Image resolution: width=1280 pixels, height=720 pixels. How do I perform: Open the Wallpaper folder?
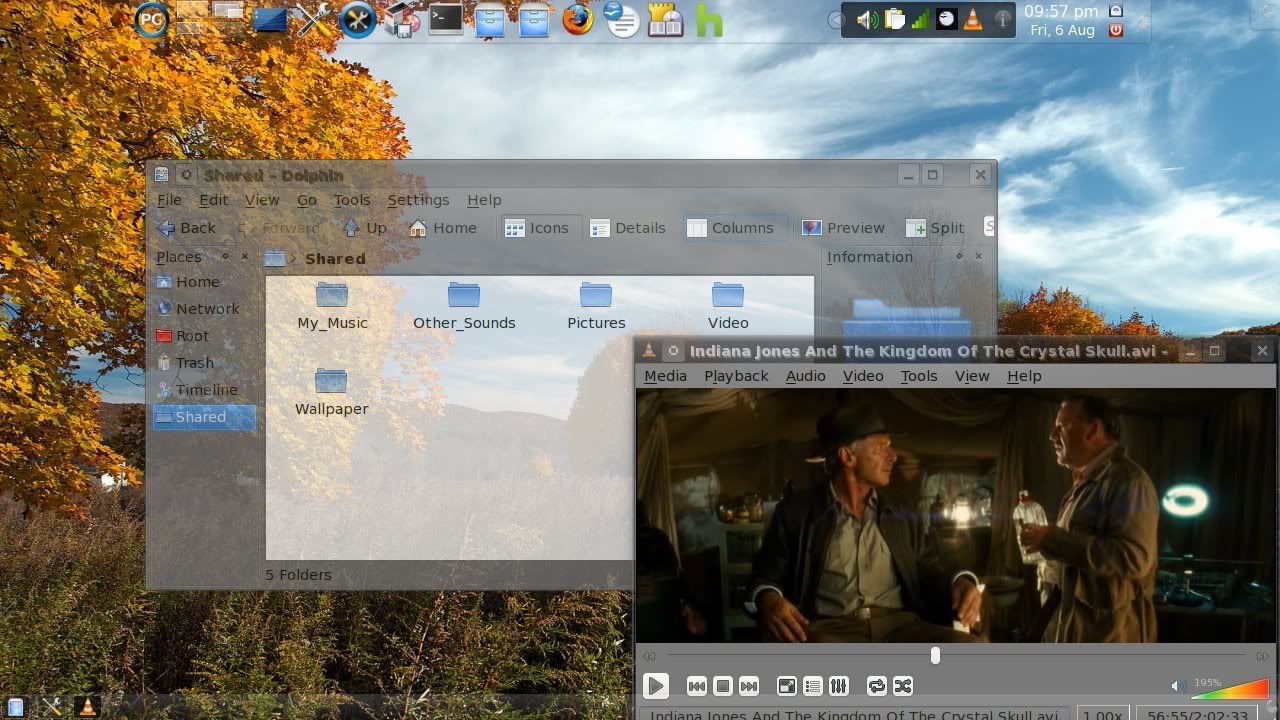[x=332, y=392]
